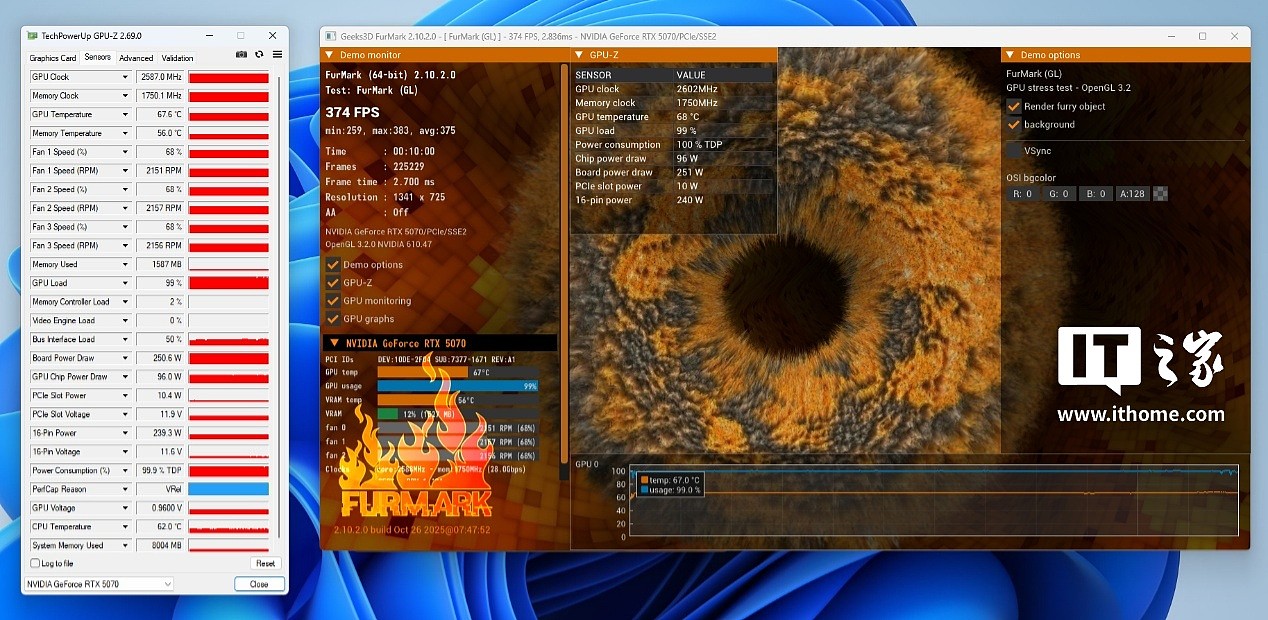
Task: Click the blue PerfCap Reason graph bar
Action: pos(229,489)
